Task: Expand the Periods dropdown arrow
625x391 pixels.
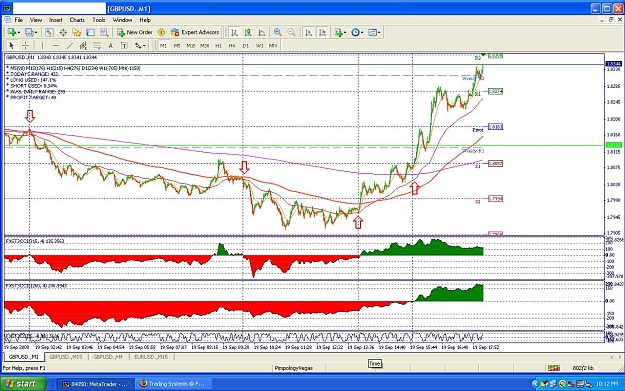Action: (362, 33)
